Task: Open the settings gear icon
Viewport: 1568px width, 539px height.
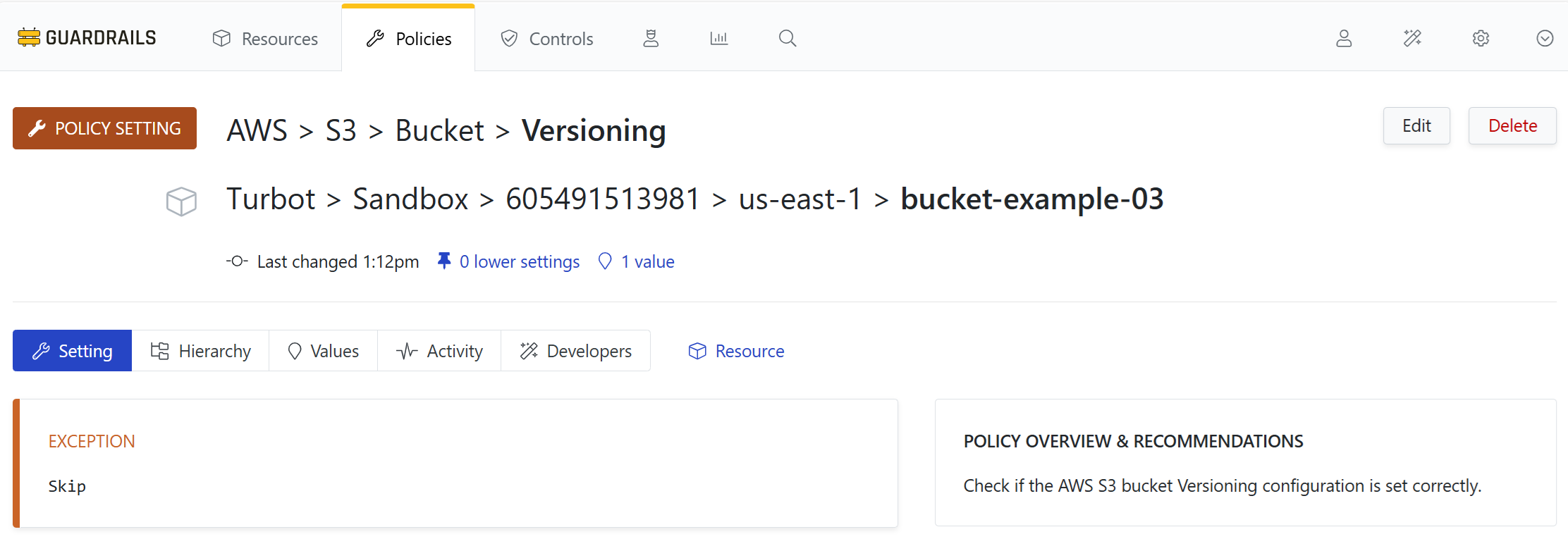Action: (1481, 38)
